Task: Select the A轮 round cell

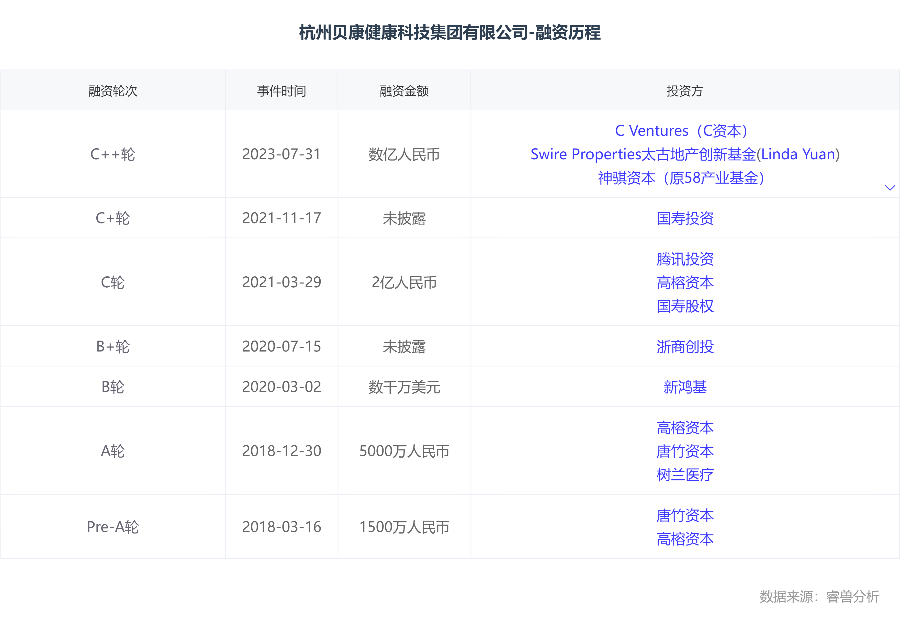Action: (x=112, y=451)
